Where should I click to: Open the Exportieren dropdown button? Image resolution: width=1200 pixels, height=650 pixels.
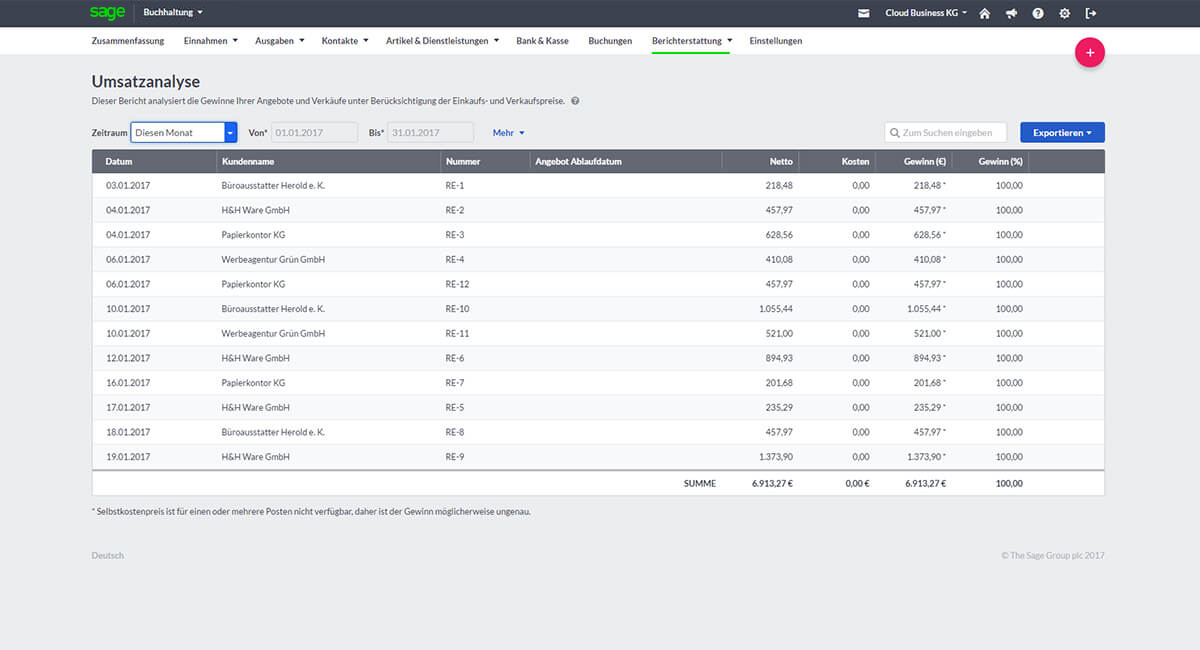(1062, 132)
